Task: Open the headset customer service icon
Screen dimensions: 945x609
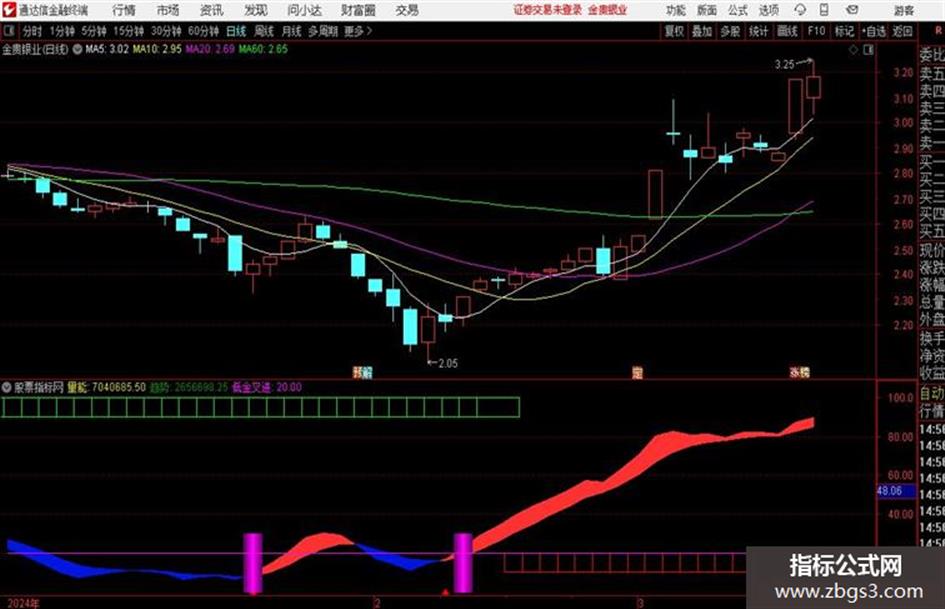Action: click(x=800, y=10)
